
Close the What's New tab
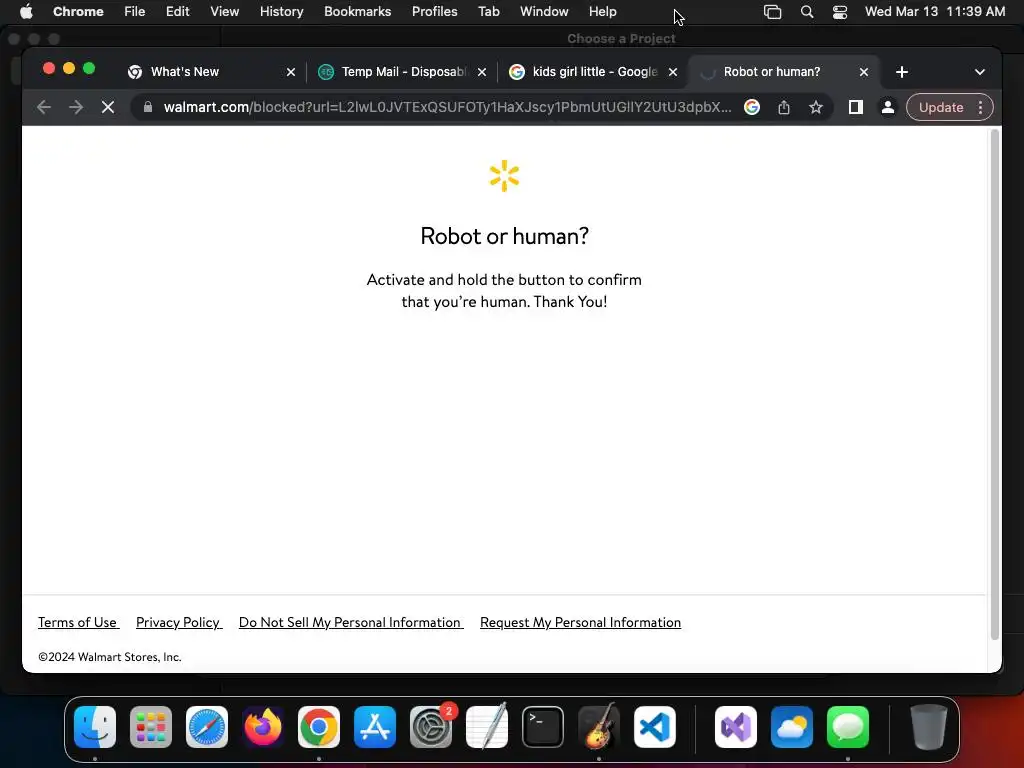pyautogui.click(x=291, y=72)
